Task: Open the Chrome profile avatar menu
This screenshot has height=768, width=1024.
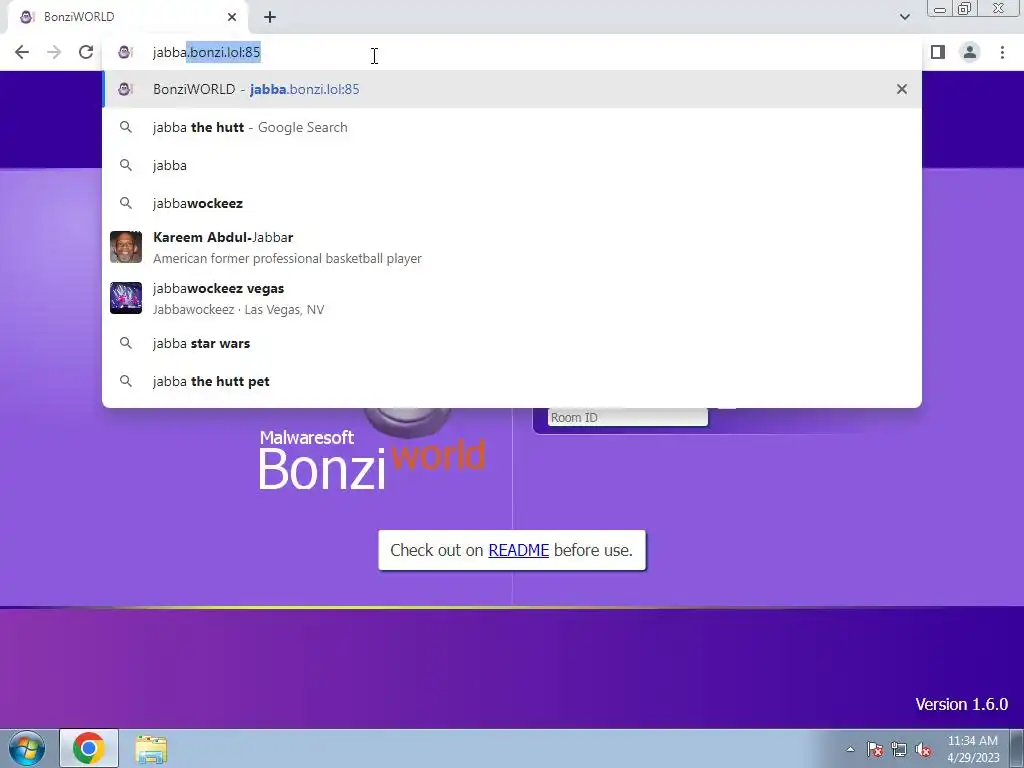Action: click(x=970, y=52)
